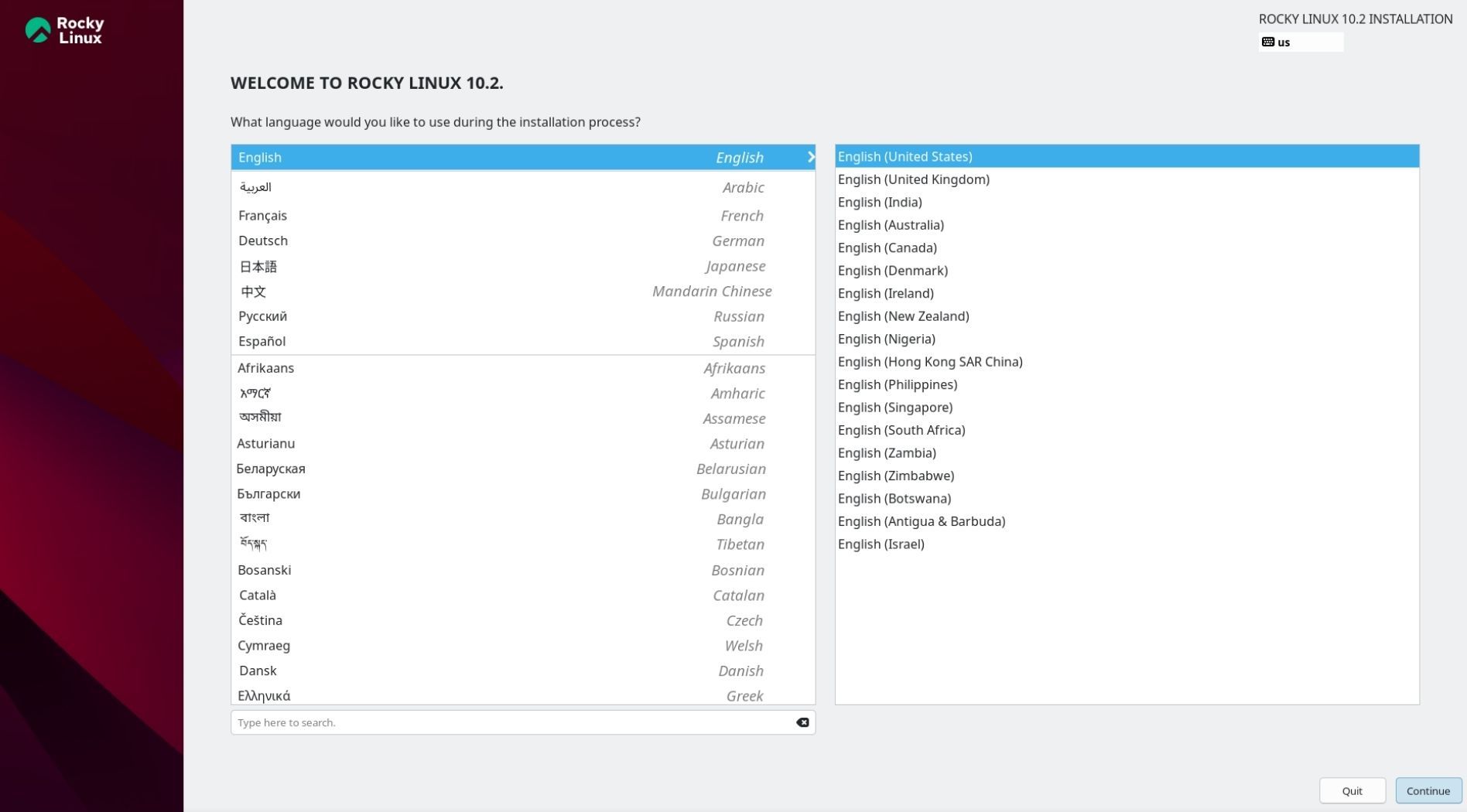The image size is (1467, 812).
Task: Click the Continue button
Action: (1428, 790)
